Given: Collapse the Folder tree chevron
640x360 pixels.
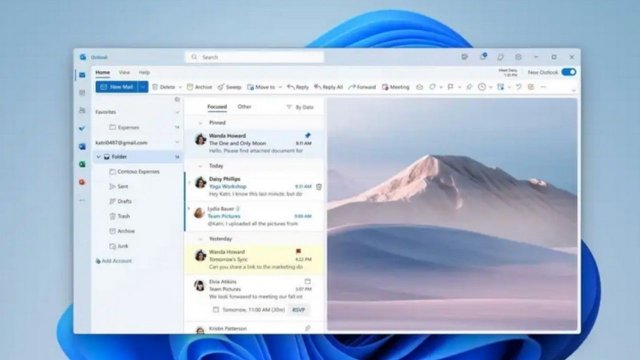Looking at the screenshot, I should [98, 157].
